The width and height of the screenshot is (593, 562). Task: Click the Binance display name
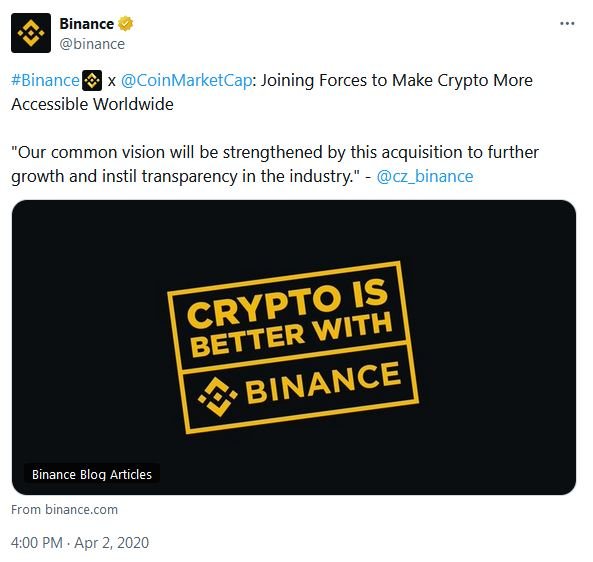(87, 24)
